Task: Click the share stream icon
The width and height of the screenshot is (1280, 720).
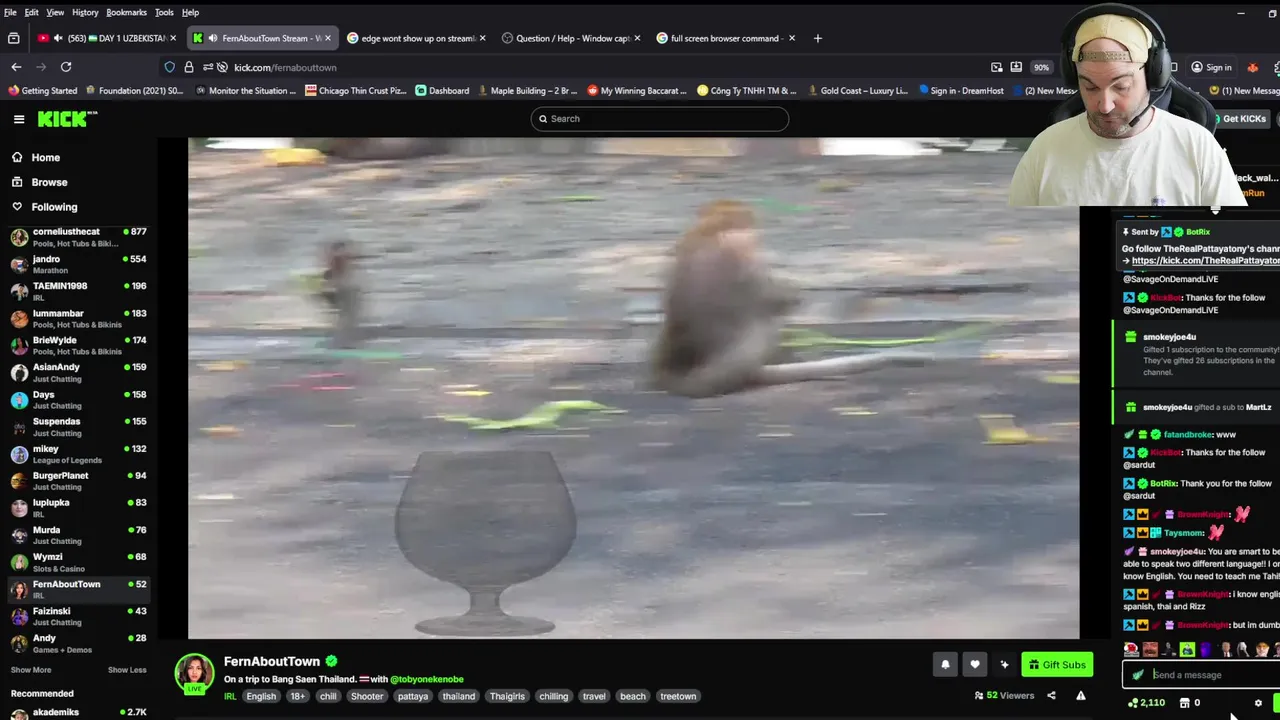Action: coord(1051,696)
